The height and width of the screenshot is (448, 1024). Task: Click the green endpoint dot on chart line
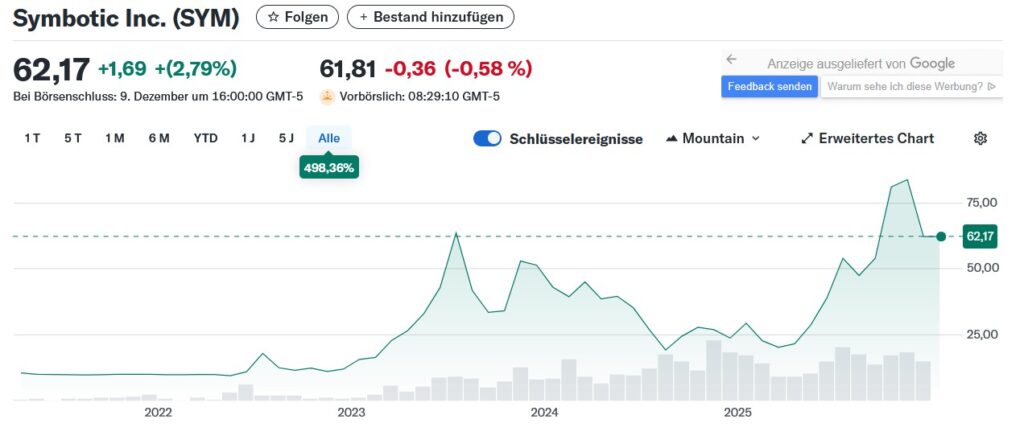(940, 236)
